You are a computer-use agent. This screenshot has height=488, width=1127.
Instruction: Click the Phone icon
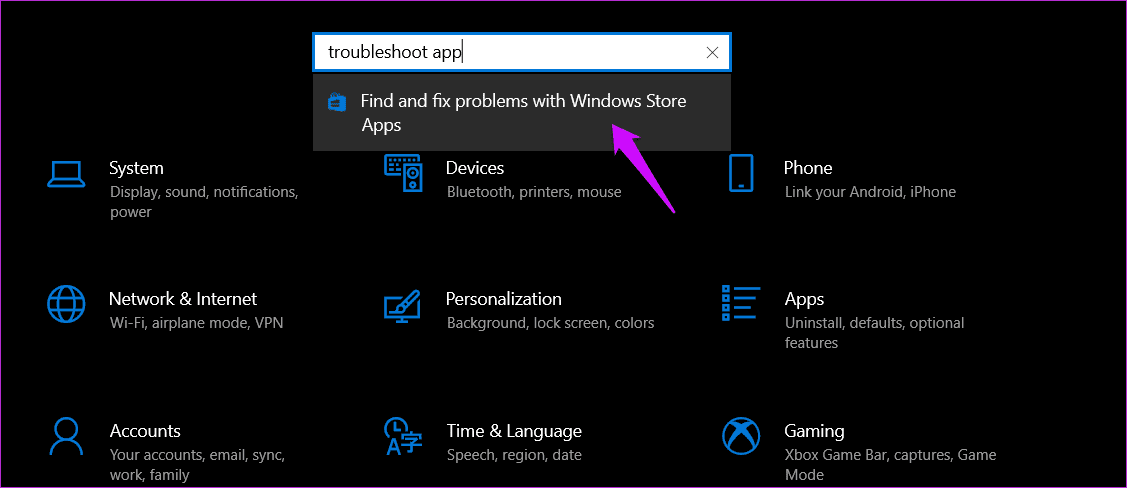click(741, 173)
